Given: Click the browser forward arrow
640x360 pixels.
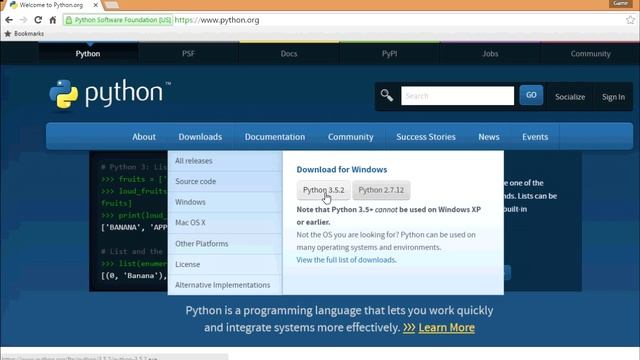Looking at the screenshot, I should pos(24,20).
